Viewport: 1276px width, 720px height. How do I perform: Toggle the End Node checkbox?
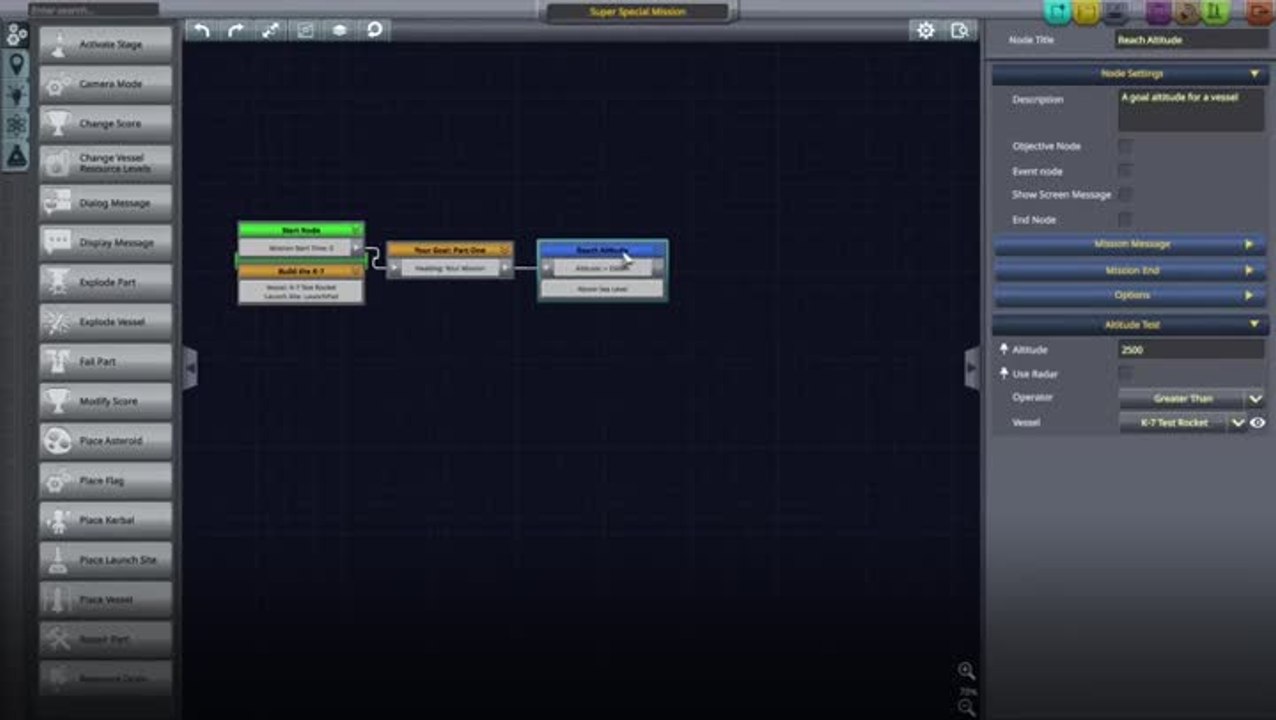point(1125,219)
